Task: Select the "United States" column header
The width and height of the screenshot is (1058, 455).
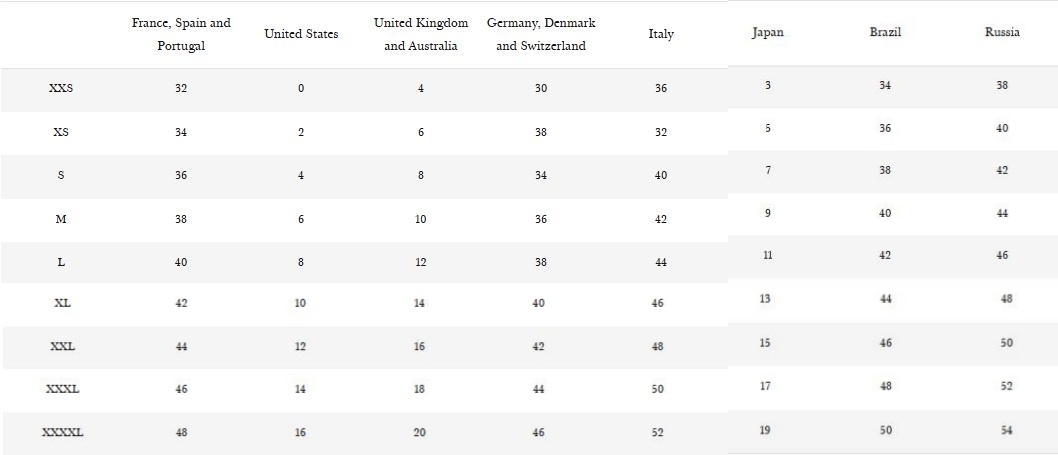Action: (301, 34)
